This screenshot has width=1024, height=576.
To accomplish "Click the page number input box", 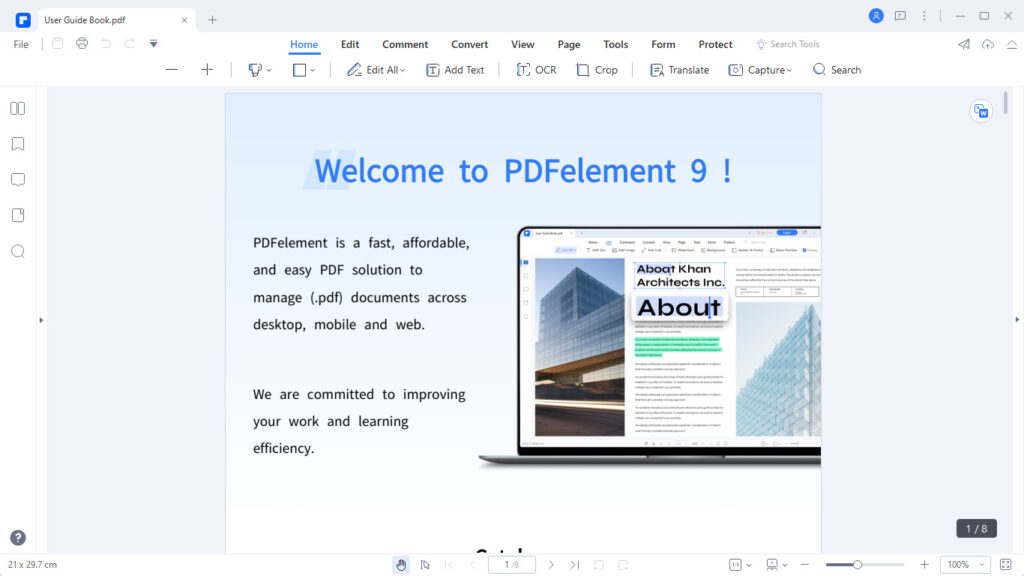I will [x=512, y=565].
